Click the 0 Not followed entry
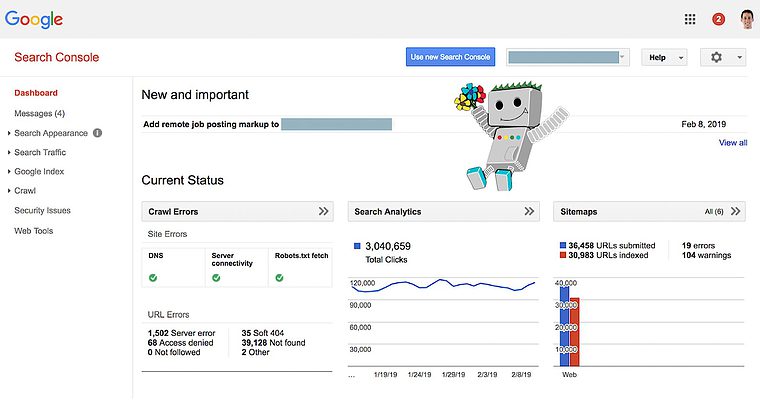The image size is (760, 400). 174,352
